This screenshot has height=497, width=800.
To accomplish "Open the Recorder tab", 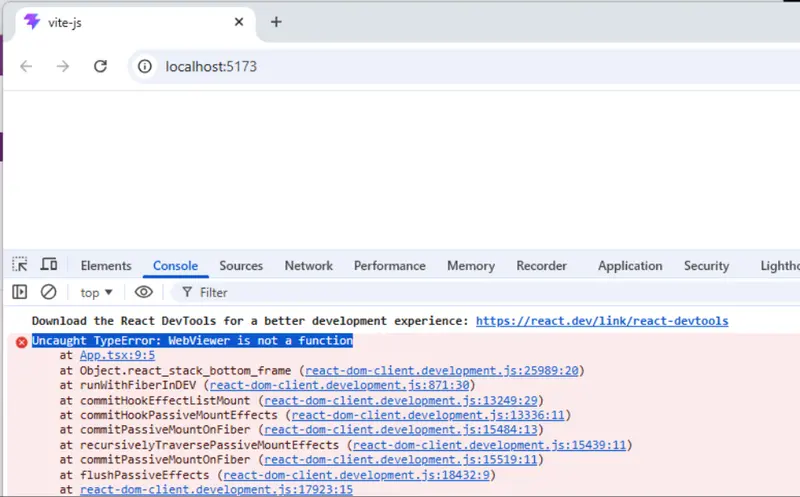I will click(541, 266).
